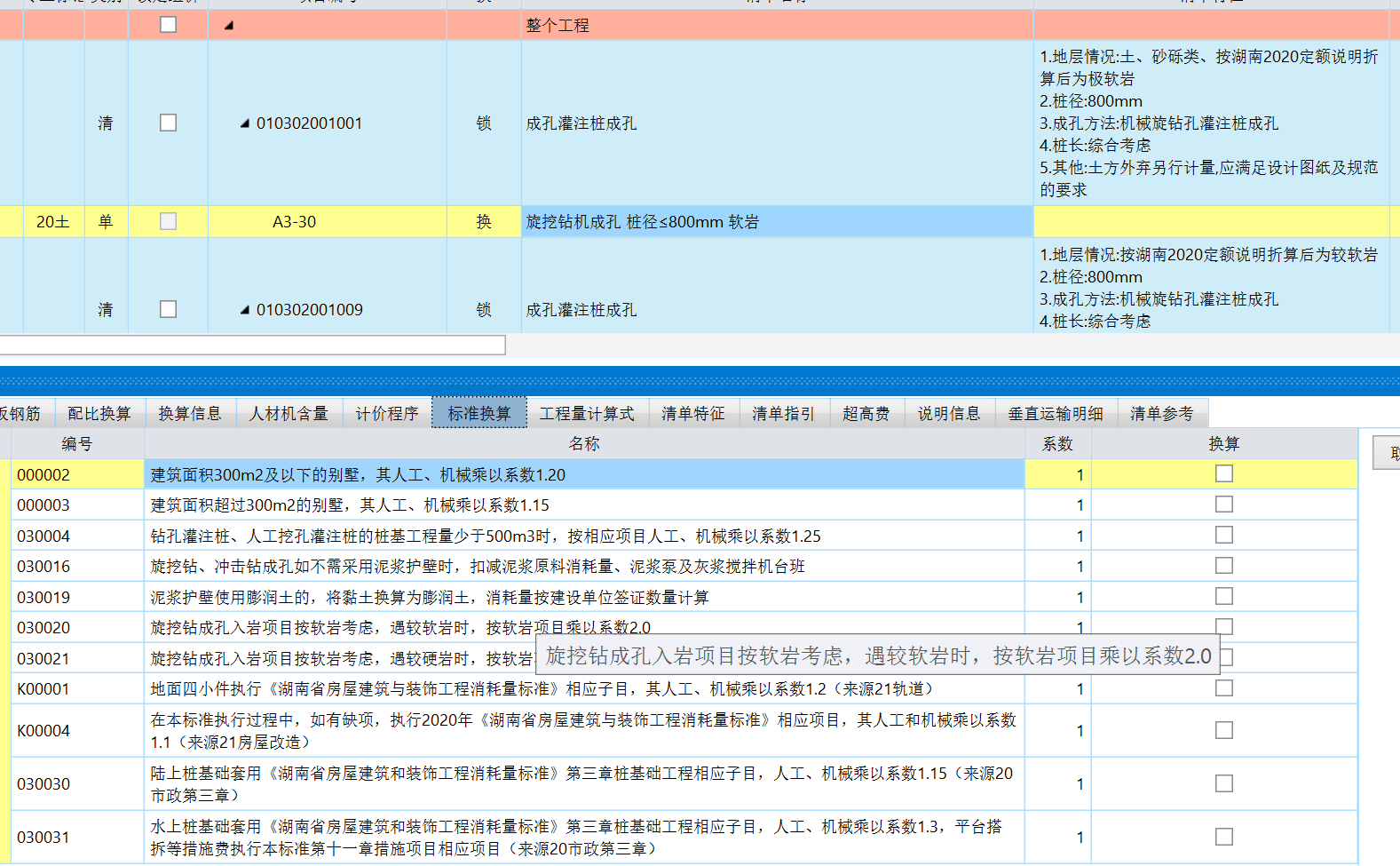Collapse the tree arrow beside 010302001001

point(245,123)
